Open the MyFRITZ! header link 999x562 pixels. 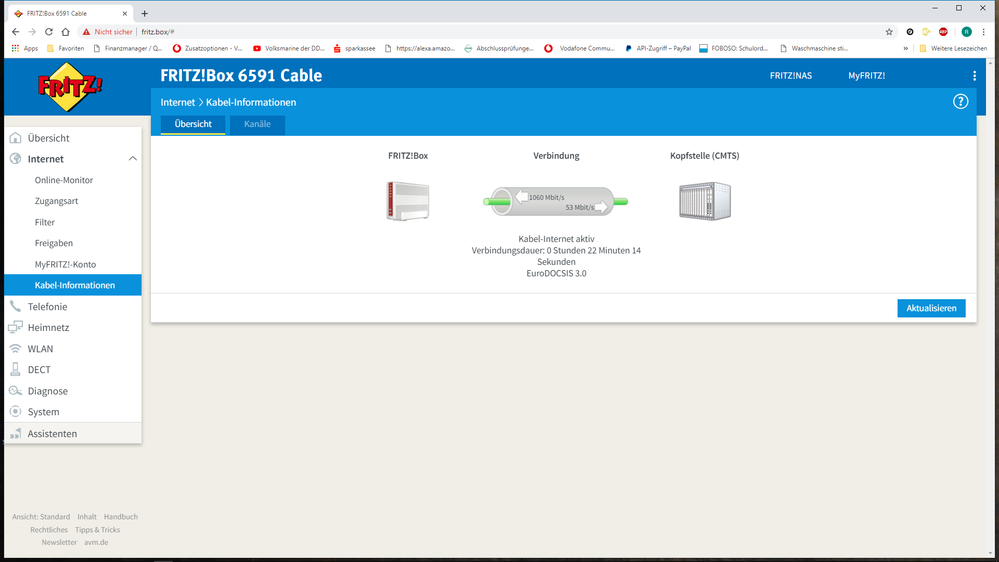click(866, 76)
